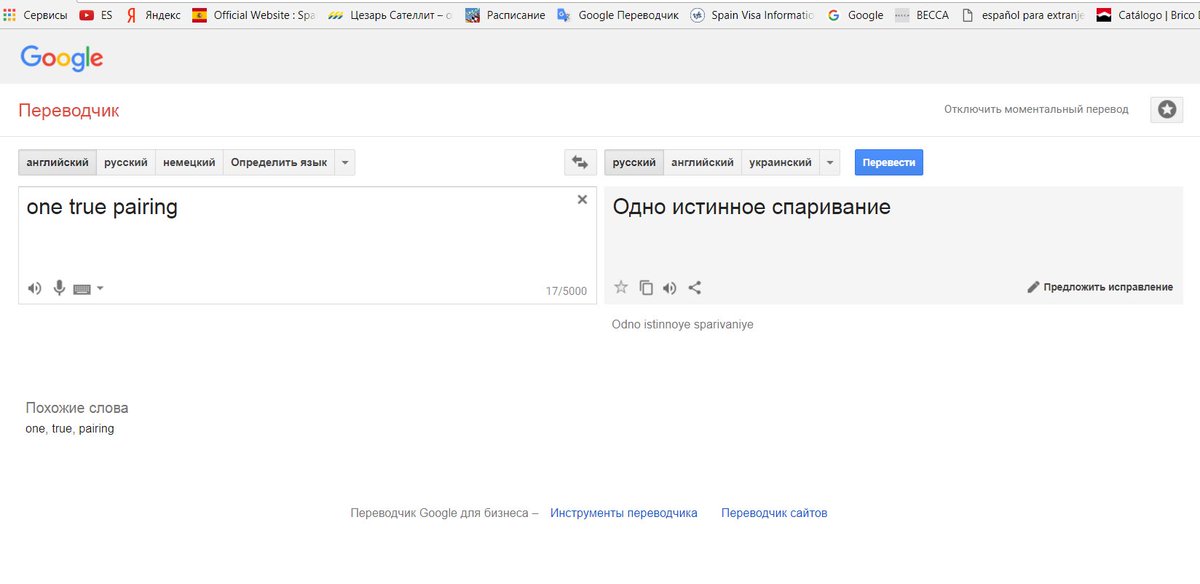The height and width of the screenshot is (584, 1200).
Task: Click into the source text field
Action: pyautogui.click(x=308, y=245)
